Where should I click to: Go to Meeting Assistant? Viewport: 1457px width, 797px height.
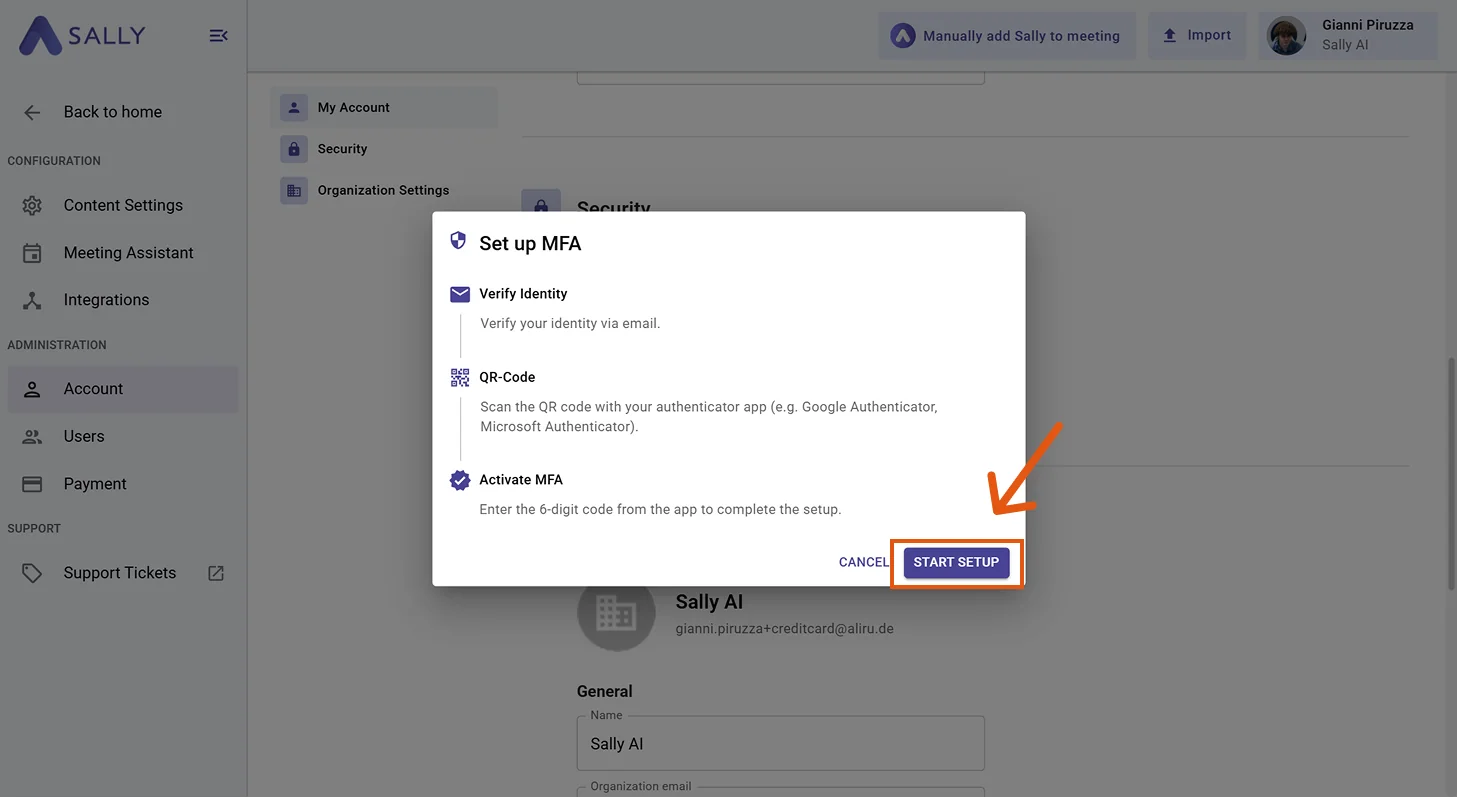click(123, 253)
